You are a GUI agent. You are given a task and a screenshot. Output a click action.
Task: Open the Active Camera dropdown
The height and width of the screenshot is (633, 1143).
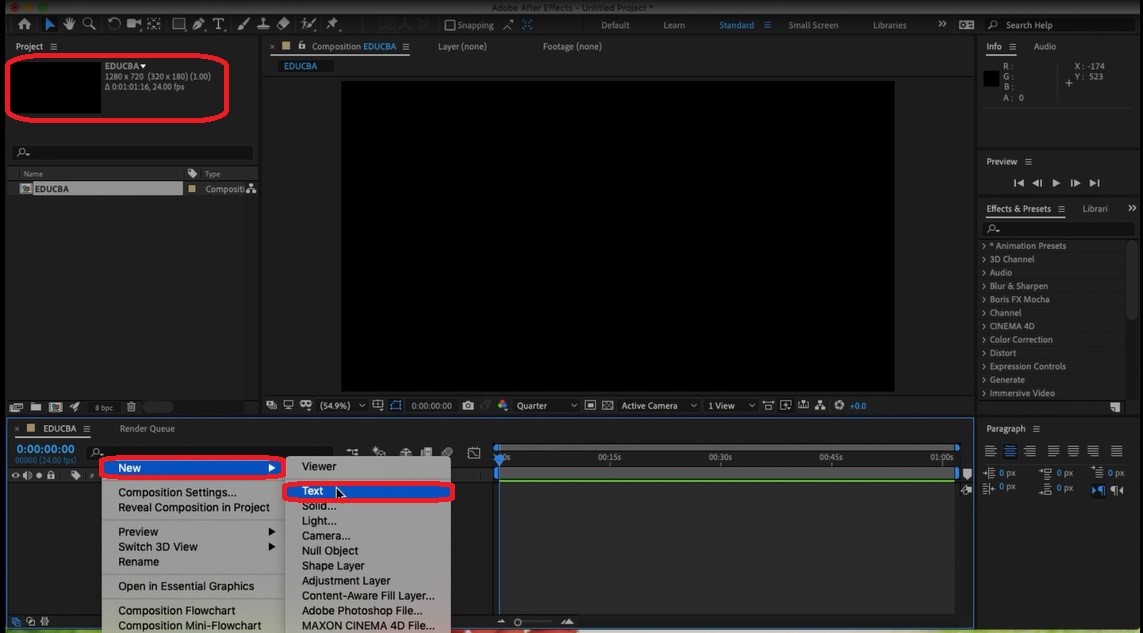pyautogui.click(x=648, y=405)
